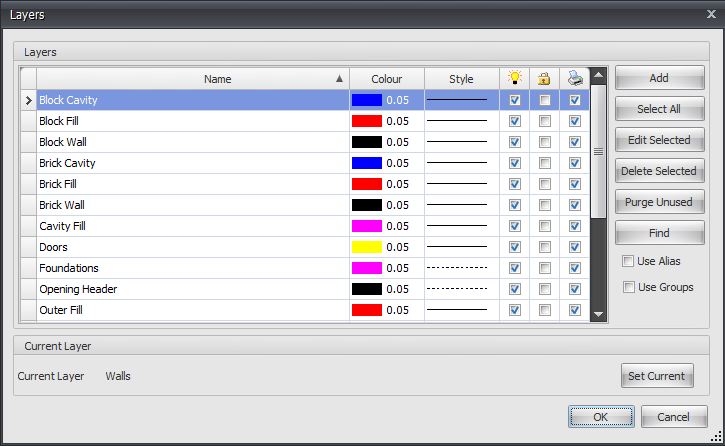
Task: Toggle lock checkbox for Block Cavity
Action: click(545, 100)
